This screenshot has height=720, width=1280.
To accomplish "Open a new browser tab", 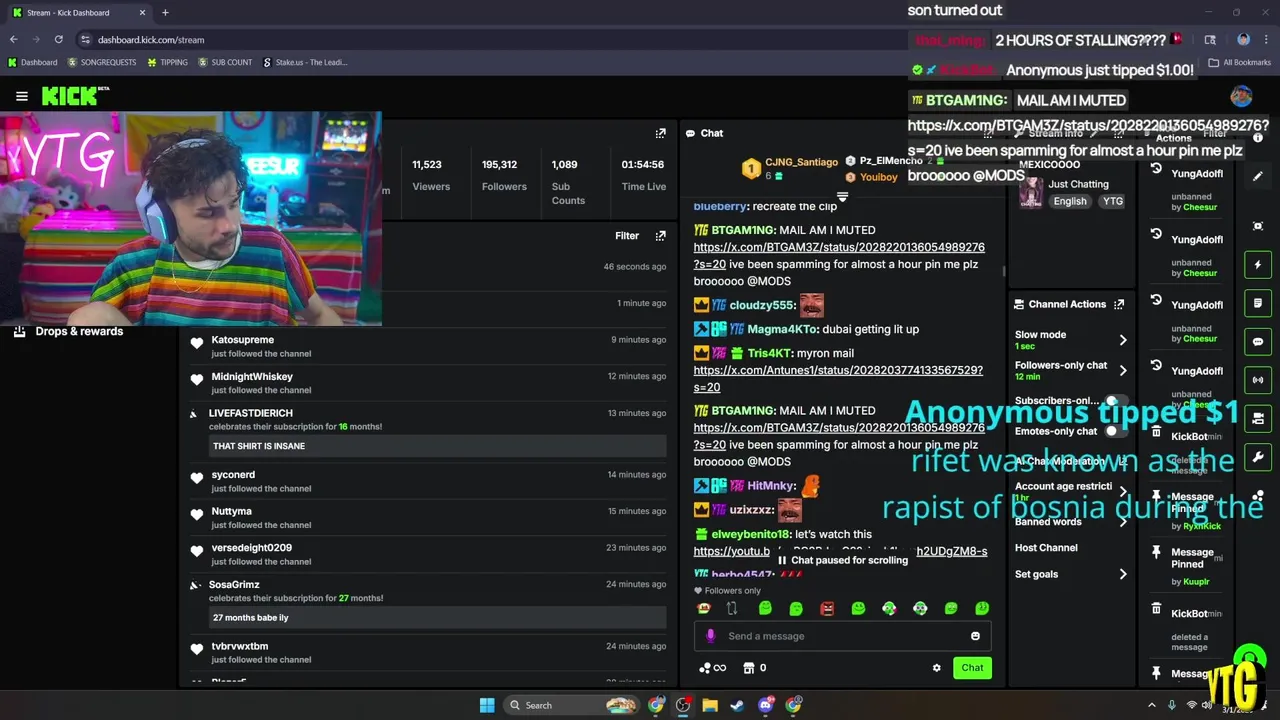I will click(165, 13).
